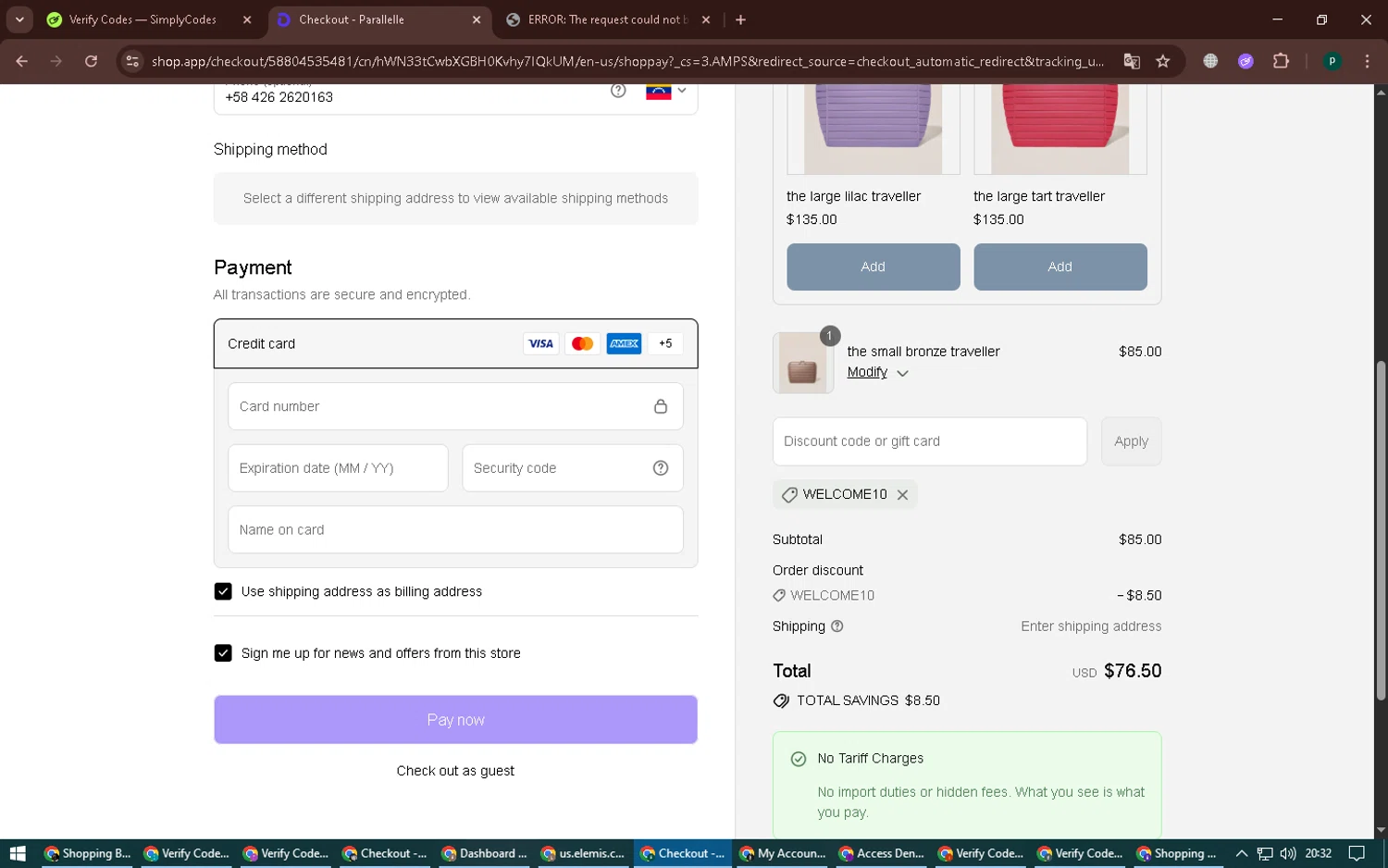Expand Modify for the small bronze traveller
The width and height of the screenshot is (1388, 868).
pyautogui.click(x=877, y=372)
